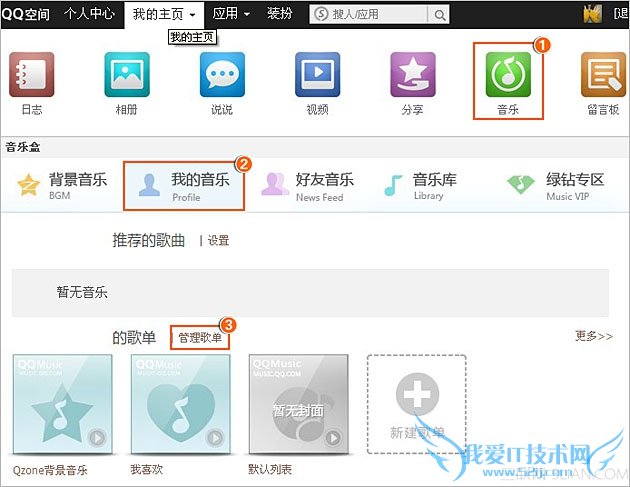Click the 更多>> link
Viewport: 630px width, 487px height.
594,336
